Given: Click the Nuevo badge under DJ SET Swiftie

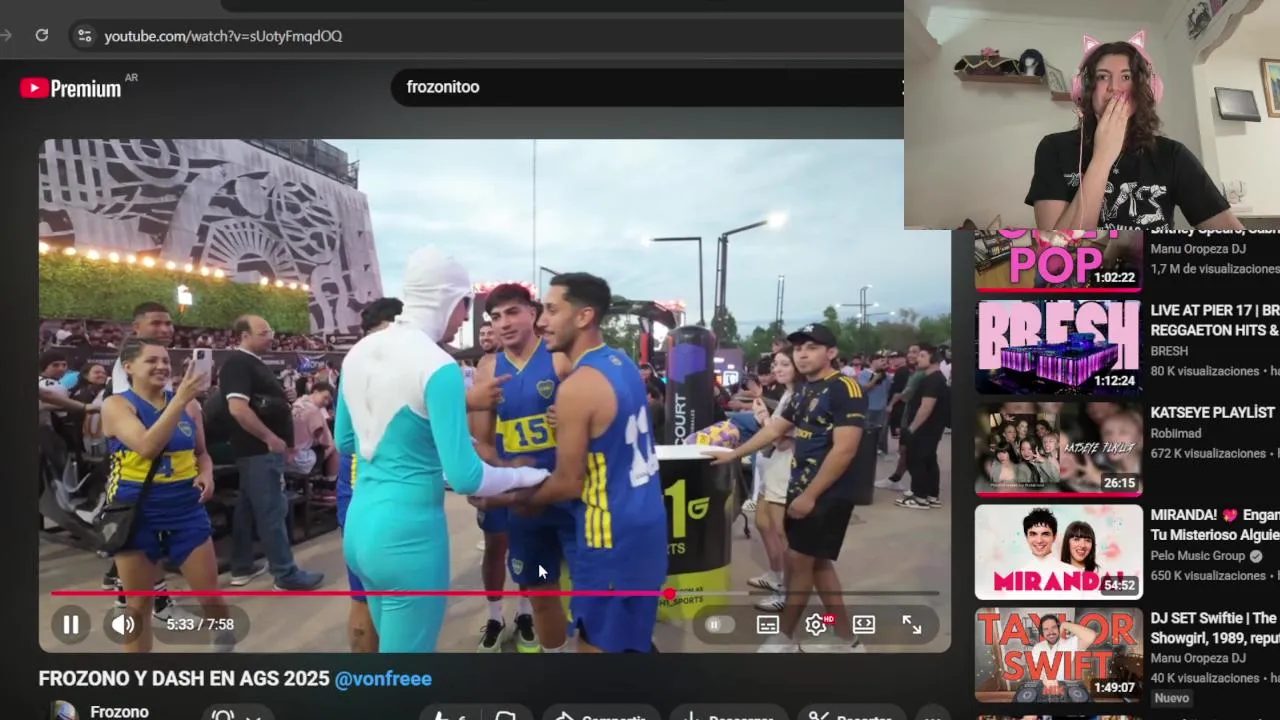Looking at the screenshot, I should click(x=1171, y=698).
